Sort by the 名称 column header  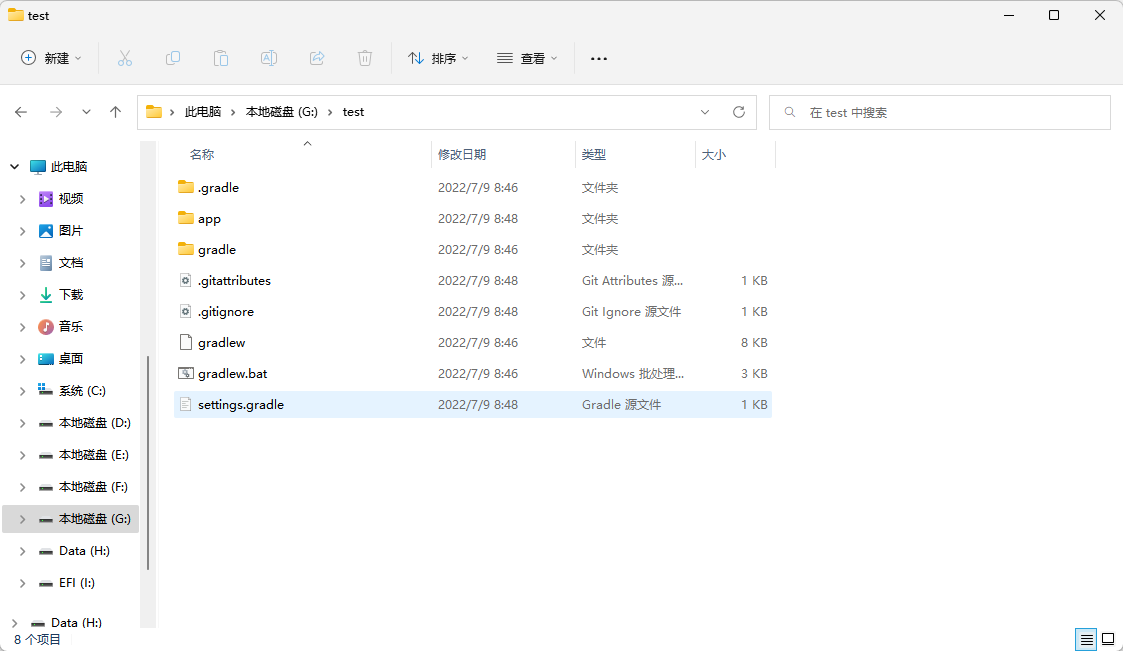[201, 154]
